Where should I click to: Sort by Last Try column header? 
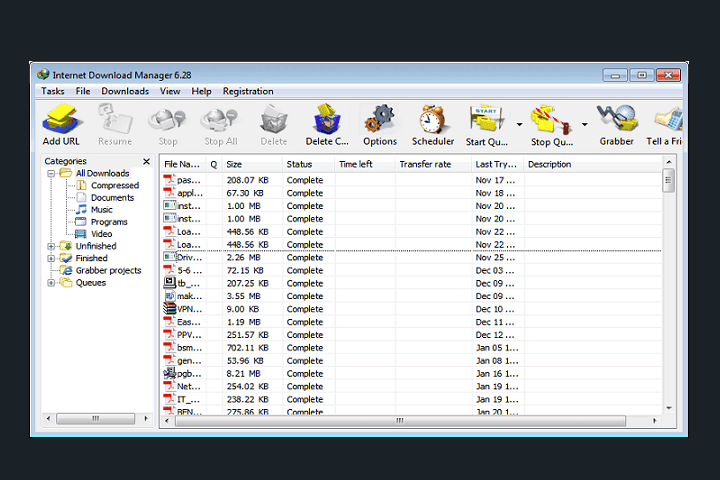pyautogui.click(x=498, y=164)
